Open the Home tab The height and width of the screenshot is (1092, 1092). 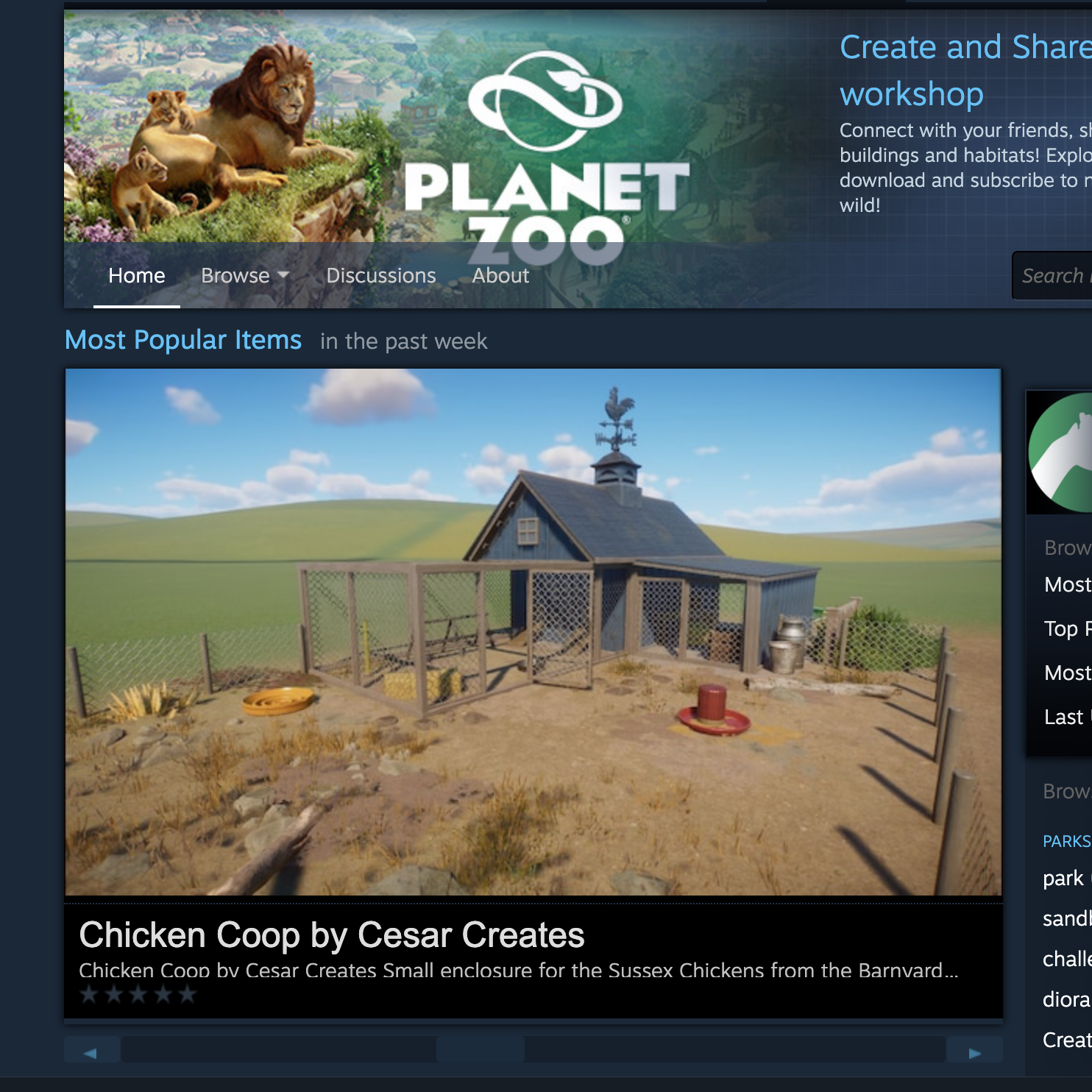point(136,275)
